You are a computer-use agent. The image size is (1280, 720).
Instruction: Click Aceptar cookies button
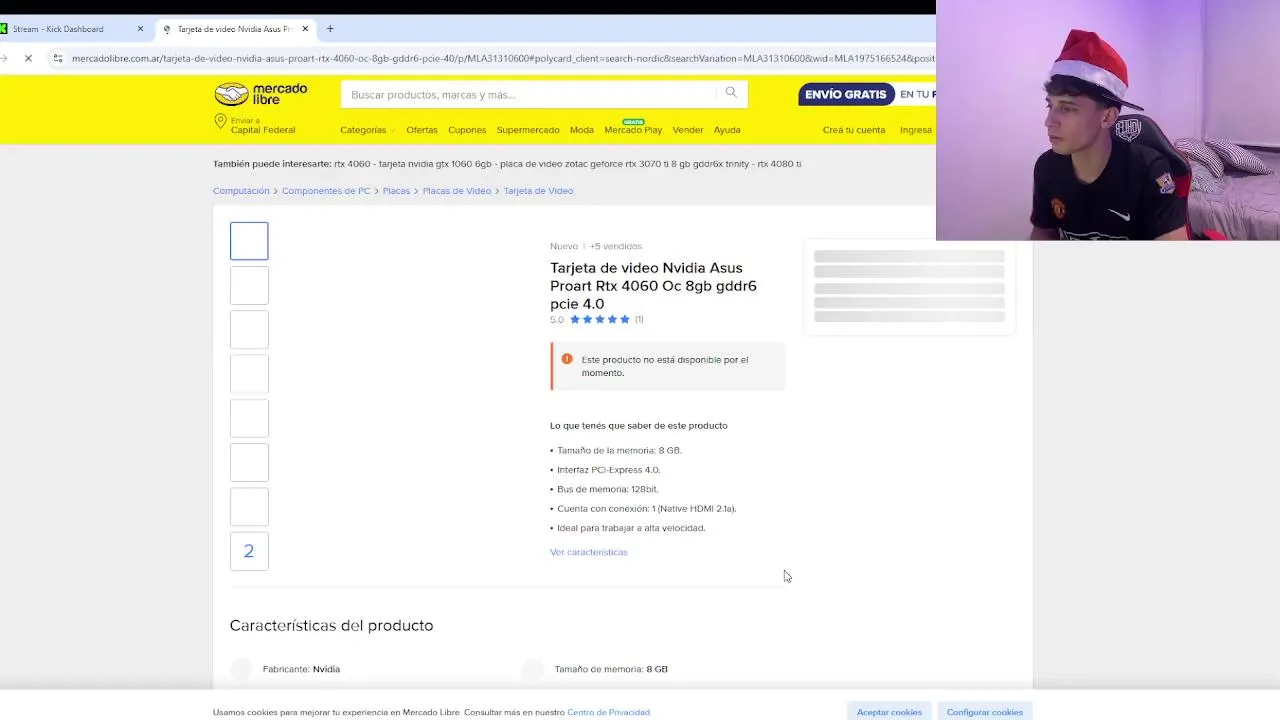[x=889, y=712]
